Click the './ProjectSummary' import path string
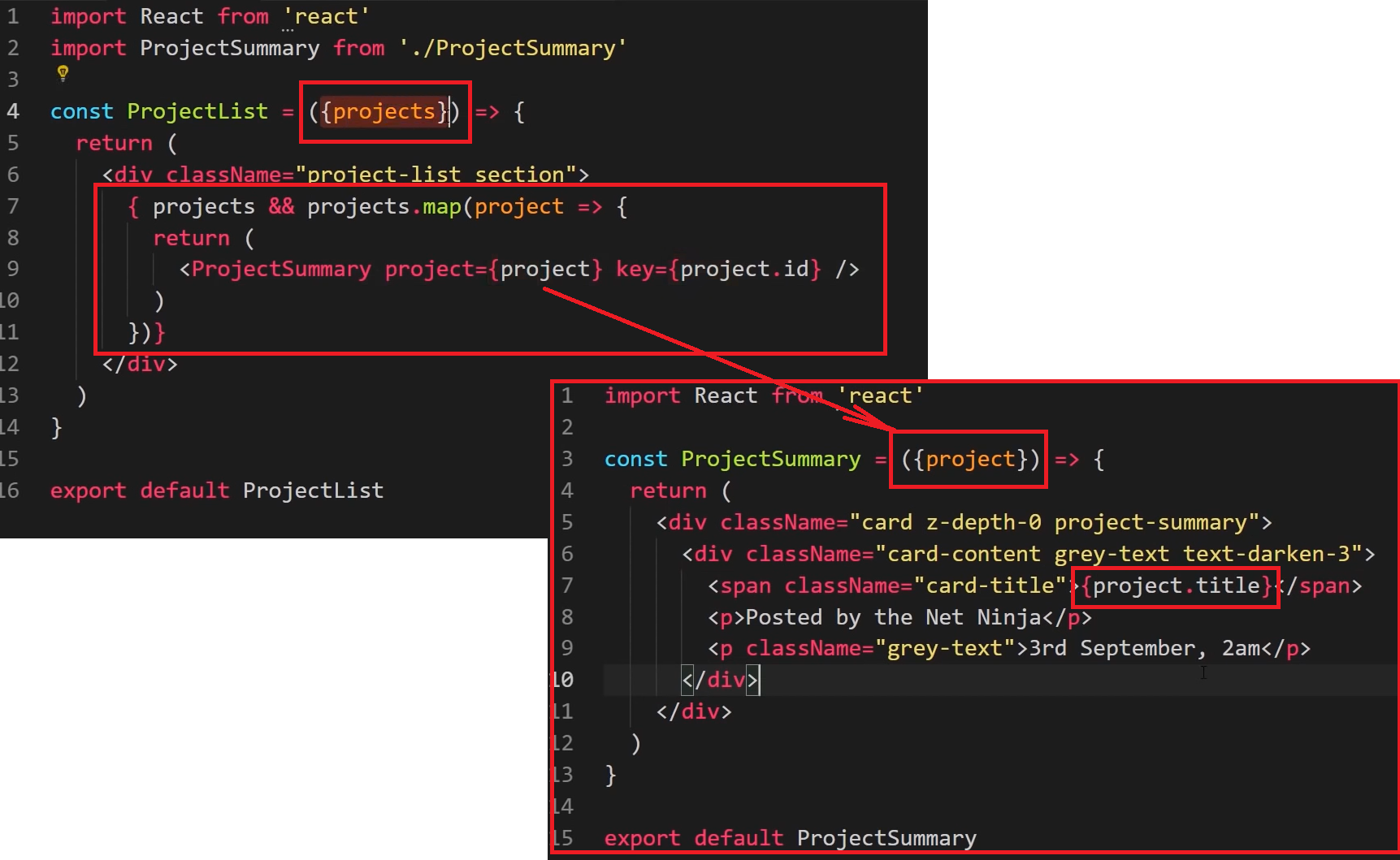This screenshot has width=1400, height=860. pos(512,48)
